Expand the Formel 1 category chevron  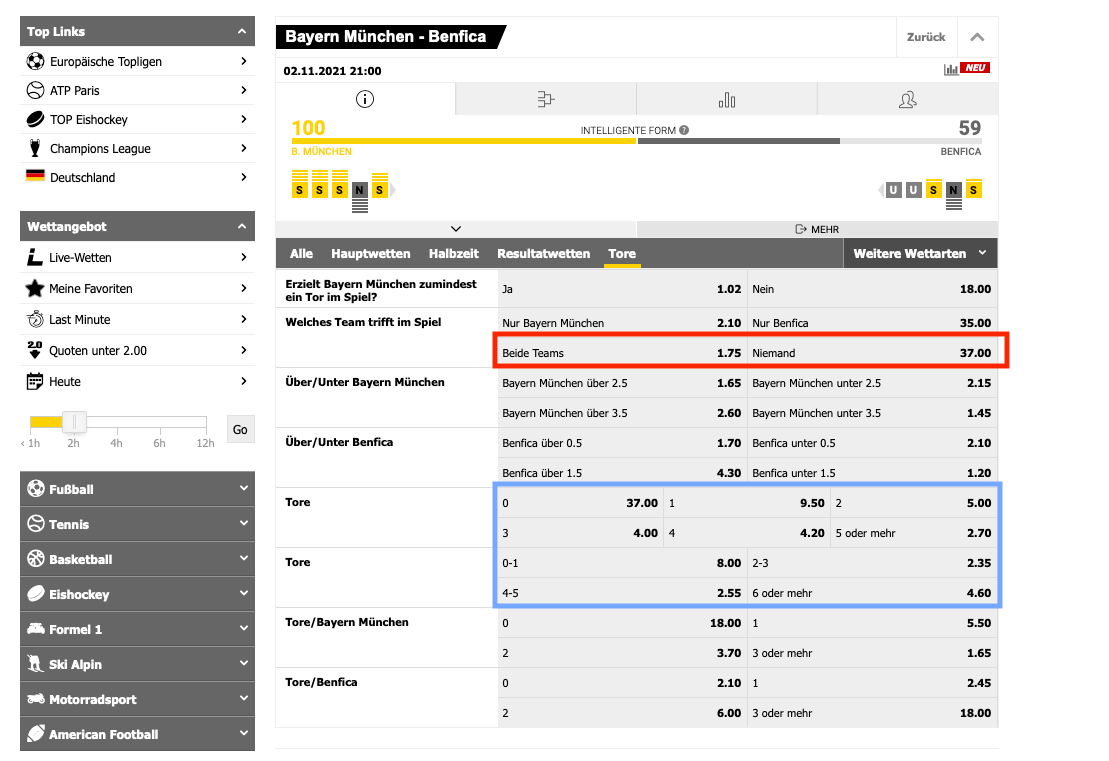click(244, 628)
